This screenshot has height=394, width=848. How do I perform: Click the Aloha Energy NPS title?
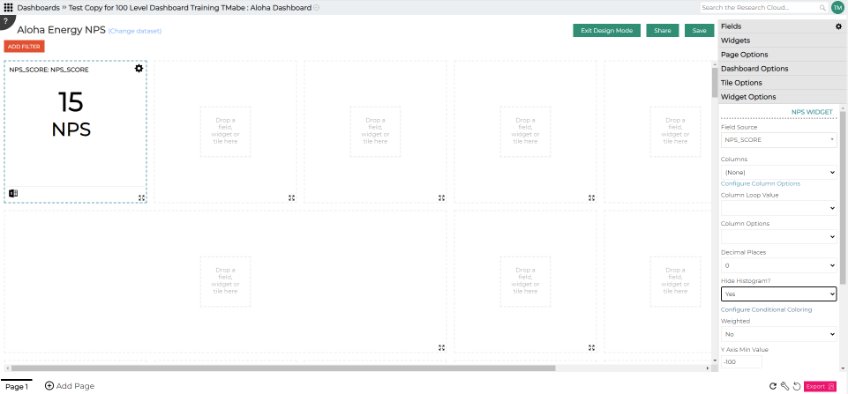pos(62,30)
